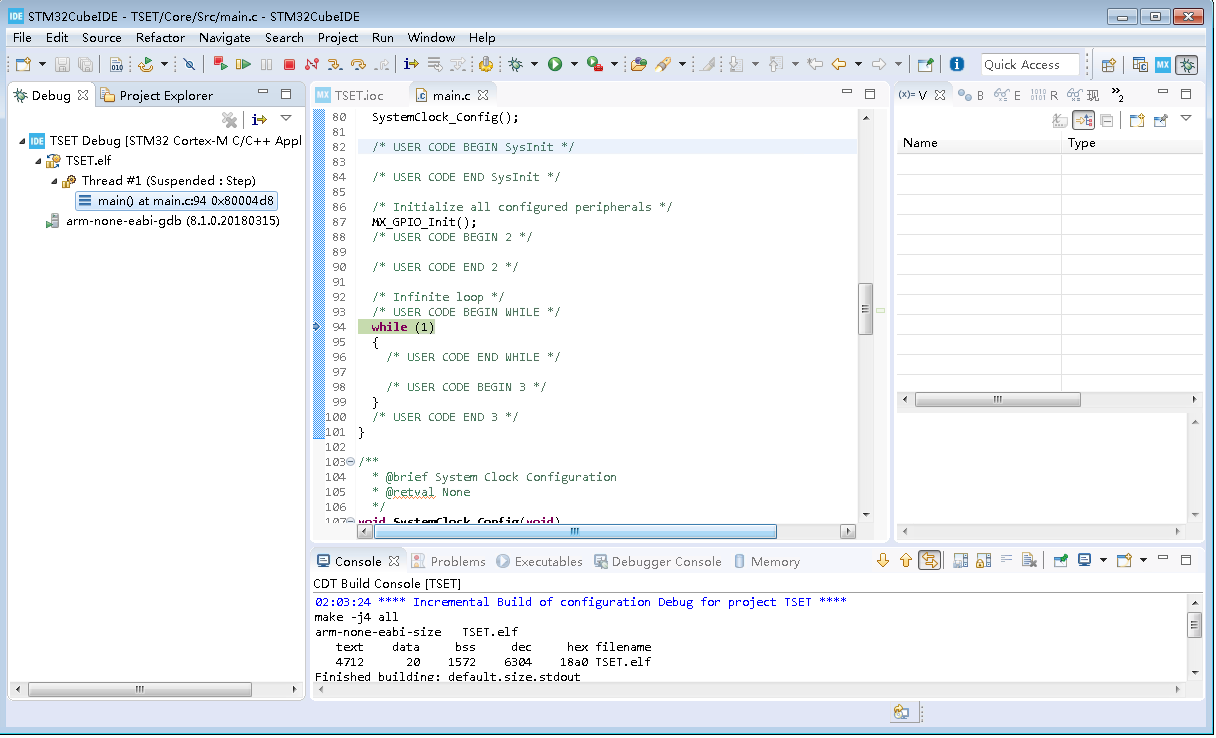Open the New wizard dropdown arrow

point(42,64)
